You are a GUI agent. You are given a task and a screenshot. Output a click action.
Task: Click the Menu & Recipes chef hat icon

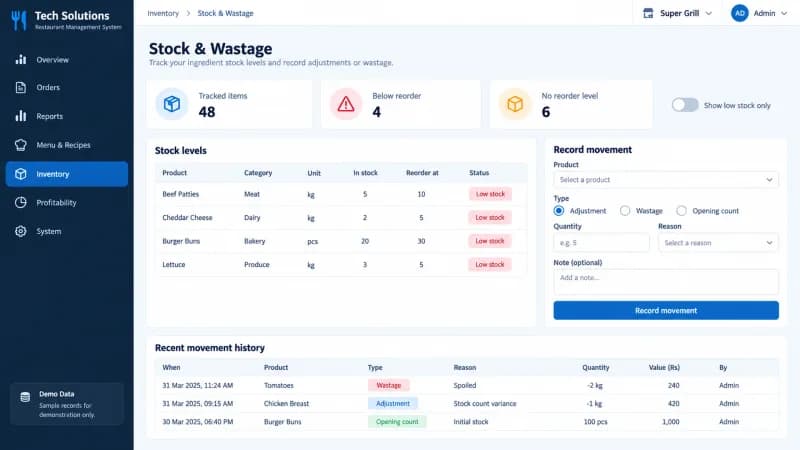pos(21,145)
